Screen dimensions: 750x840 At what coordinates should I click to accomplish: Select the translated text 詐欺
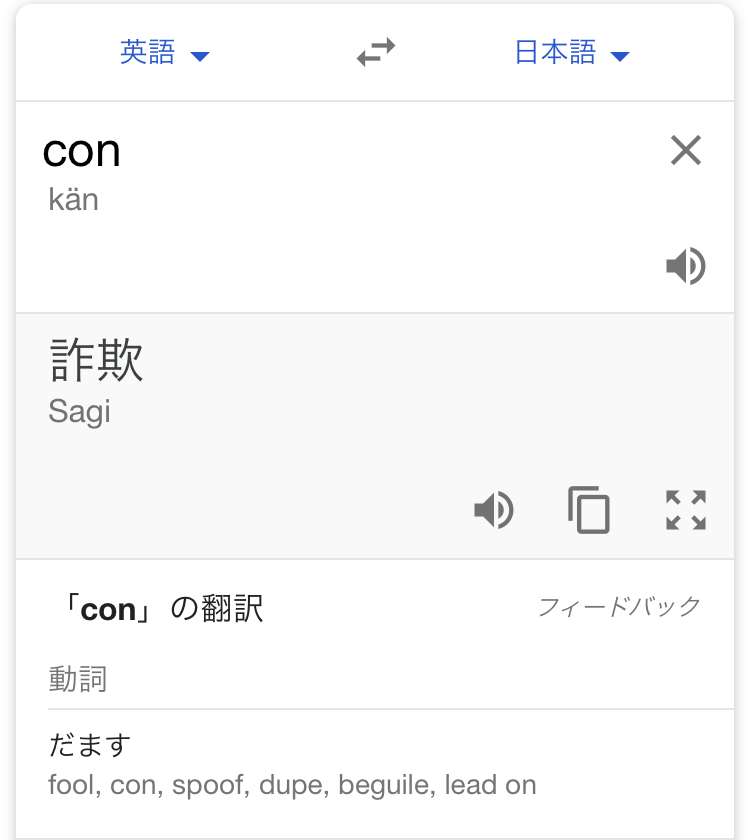(96, 360)
